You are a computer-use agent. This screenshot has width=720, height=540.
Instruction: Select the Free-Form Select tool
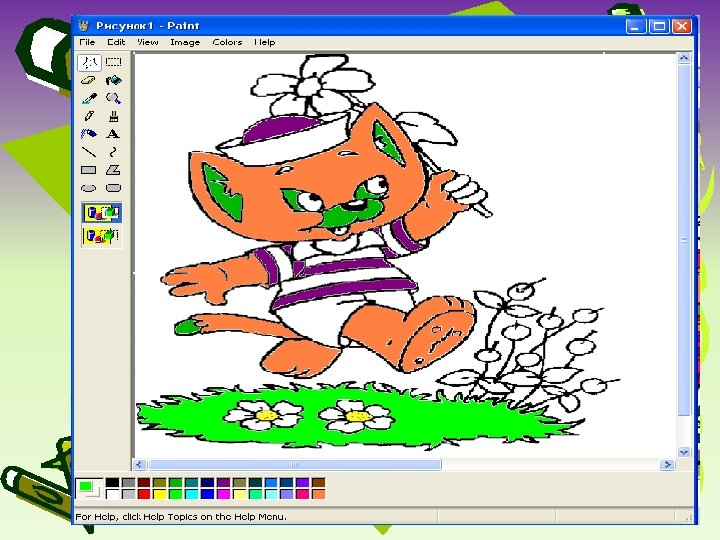[89, 62]
